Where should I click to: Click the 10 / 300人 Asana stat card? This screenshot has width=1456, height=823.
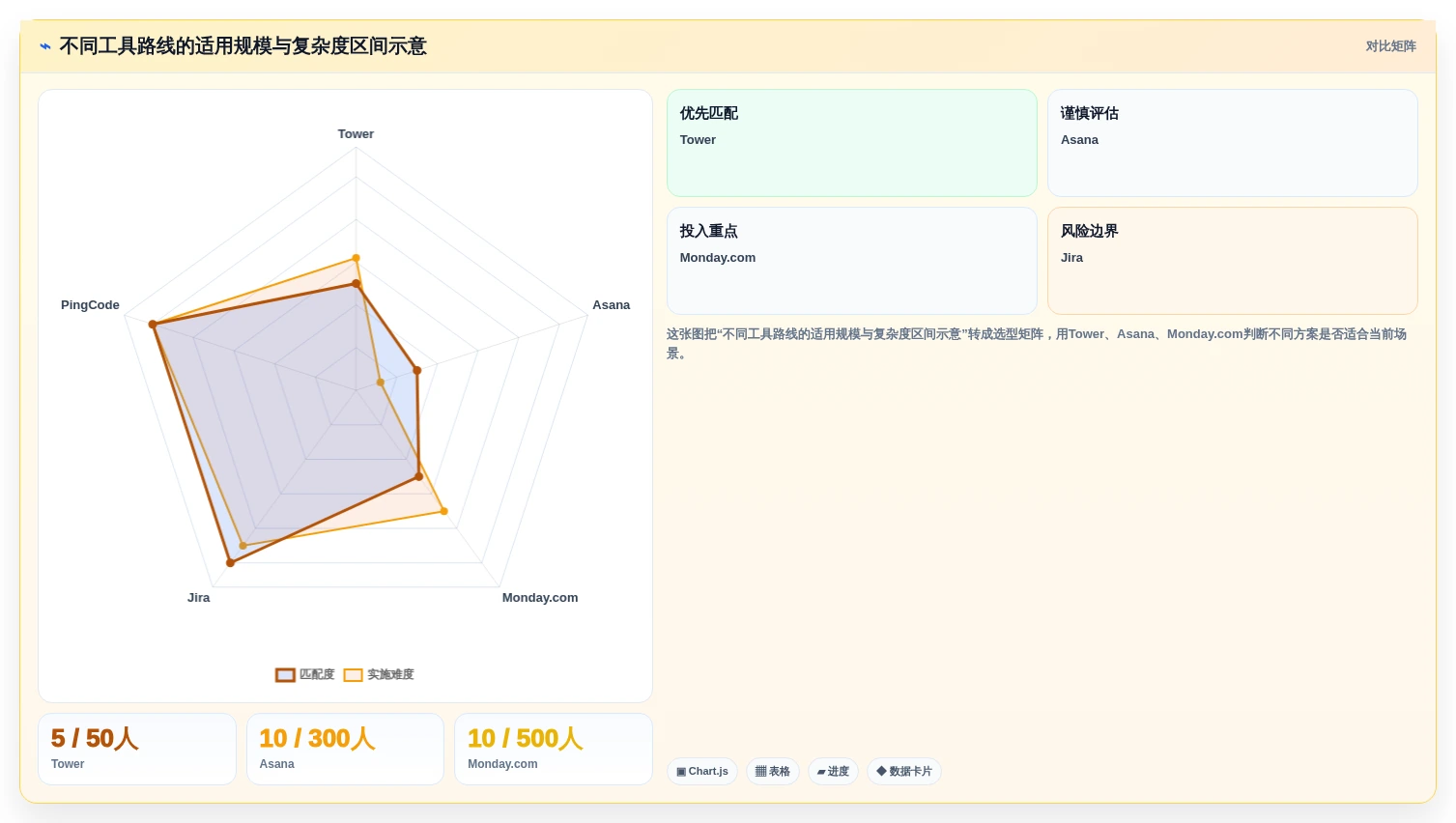tap(345, 749)
